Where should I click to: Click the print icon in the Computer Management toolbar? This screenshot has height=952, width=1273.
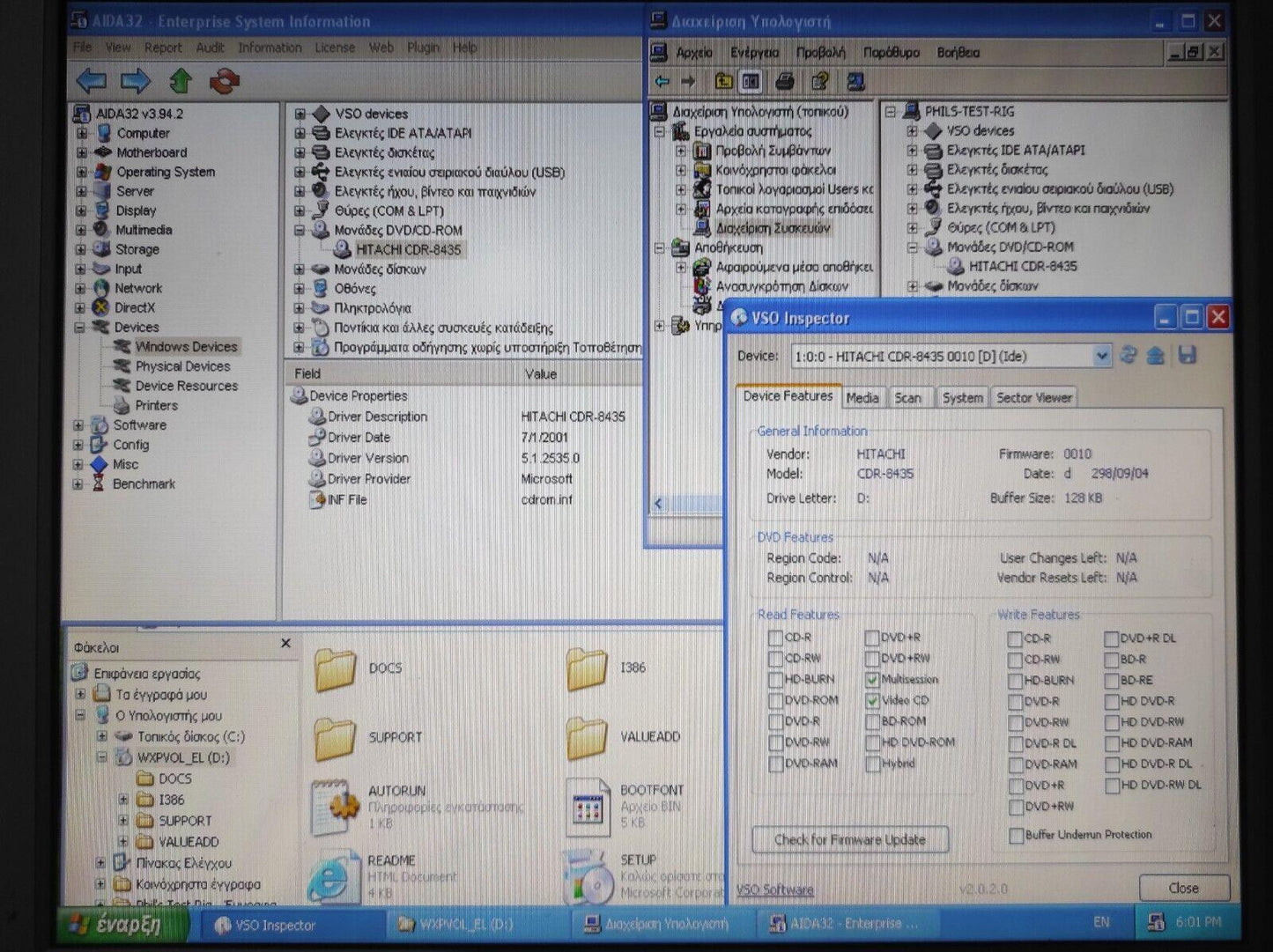coord(784,82)
